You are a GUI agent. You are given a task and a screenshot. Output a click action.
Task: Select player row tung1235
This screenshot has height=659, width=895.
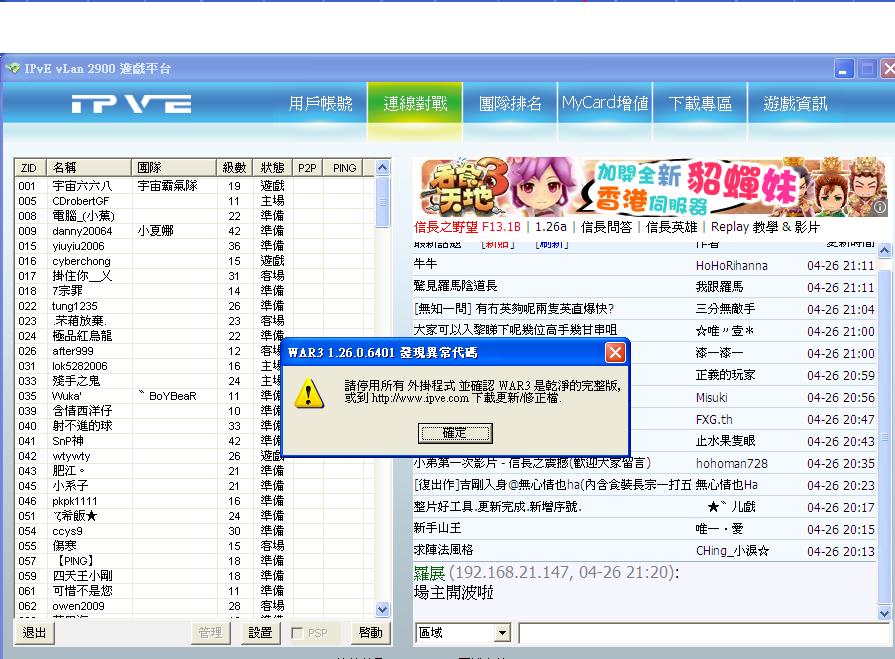[x=195, y=306]
